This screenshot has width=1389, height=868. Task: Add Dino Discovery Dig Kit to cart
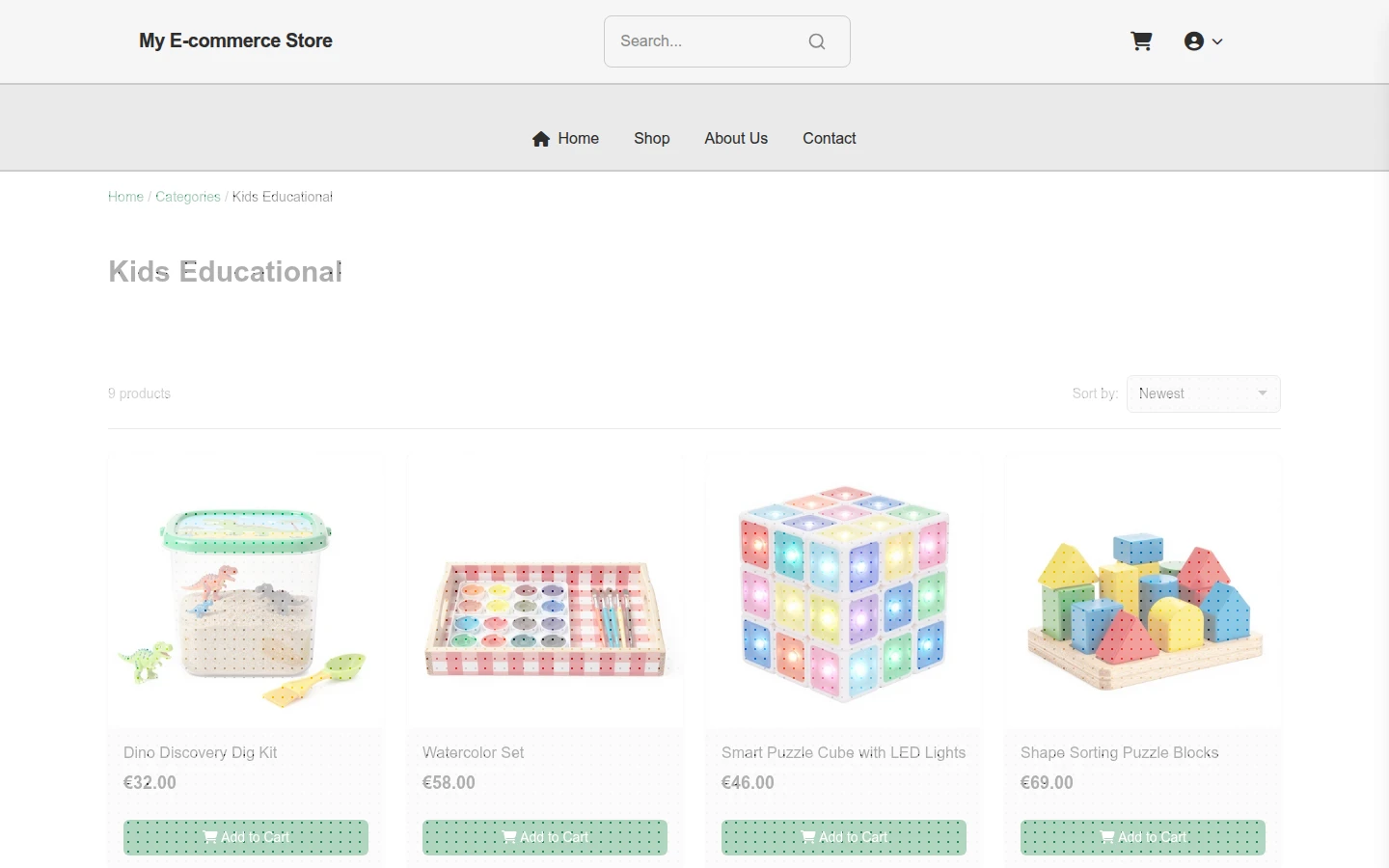pyautogui.click(x=246, y=837)
